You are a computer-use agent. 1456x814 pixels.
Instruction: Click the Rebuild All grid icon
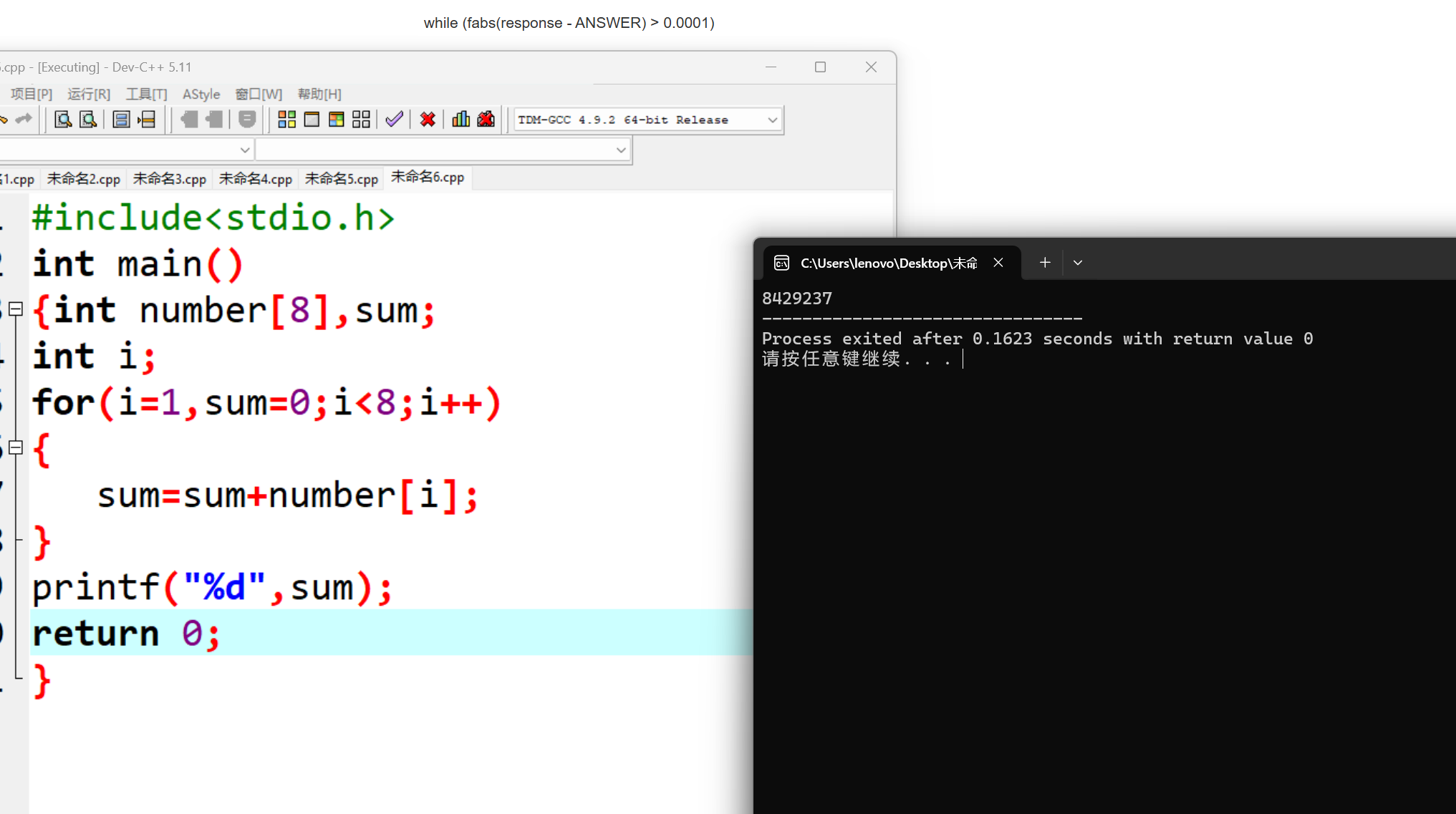tap(362, 120)
